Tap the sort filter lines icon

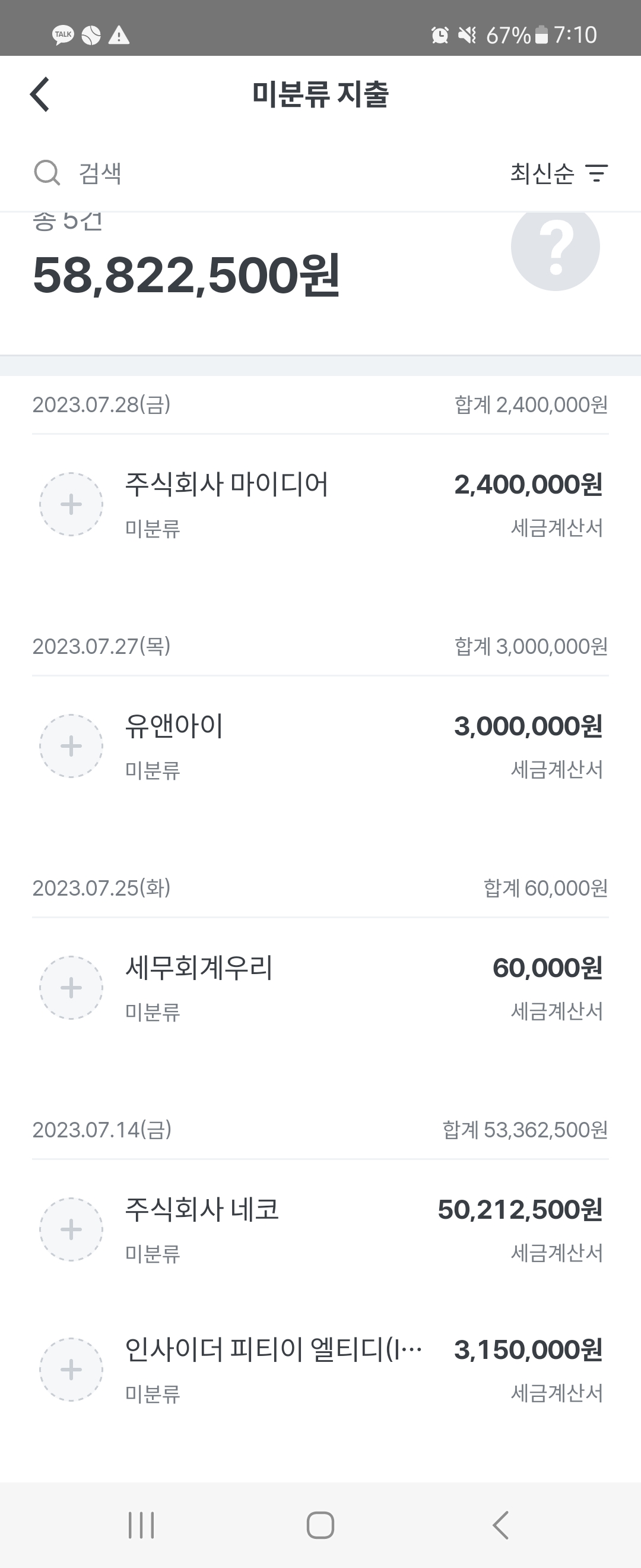[x=596, y=173]
